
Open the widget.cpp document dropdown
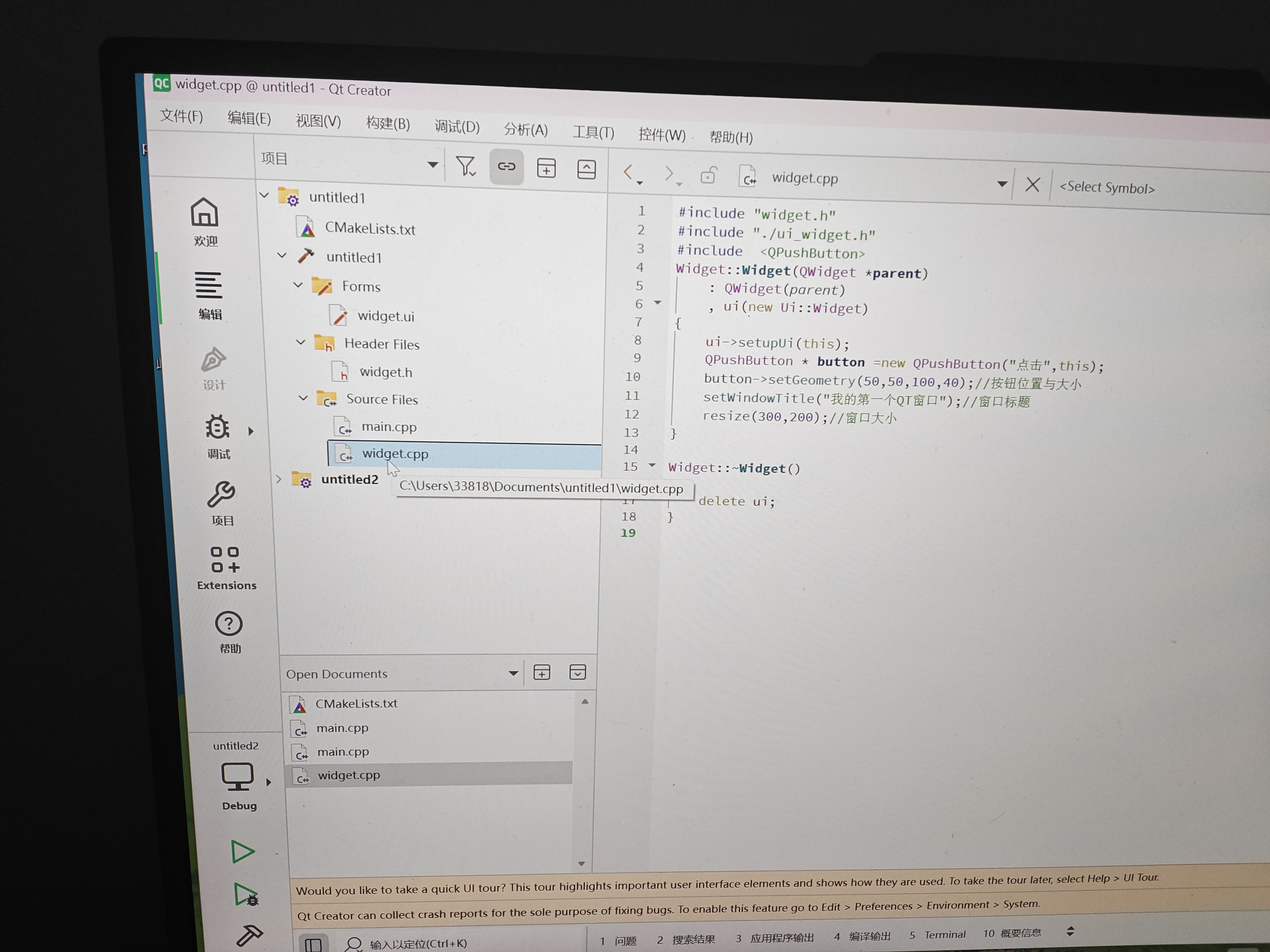pos(1002,184)
